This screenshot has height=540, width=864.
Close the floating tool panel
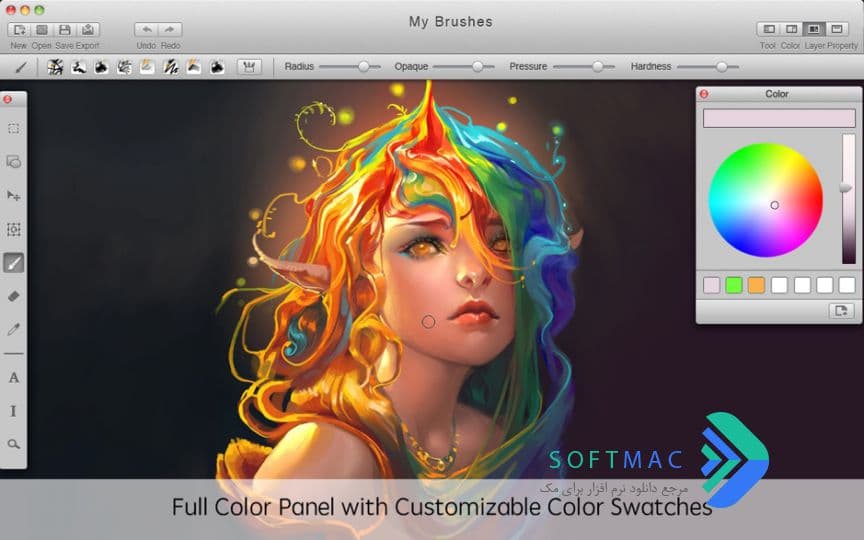8,99
